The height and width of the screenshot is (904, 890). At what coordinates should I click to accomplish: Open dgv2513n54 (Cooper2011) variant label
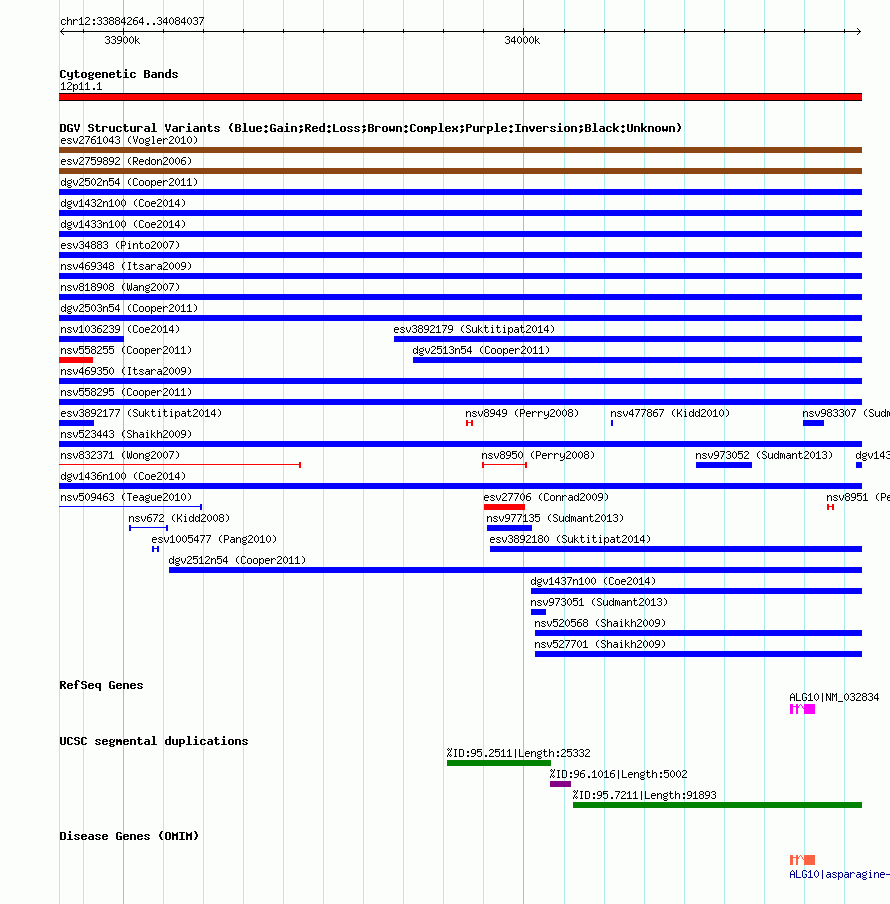(481, 350)
